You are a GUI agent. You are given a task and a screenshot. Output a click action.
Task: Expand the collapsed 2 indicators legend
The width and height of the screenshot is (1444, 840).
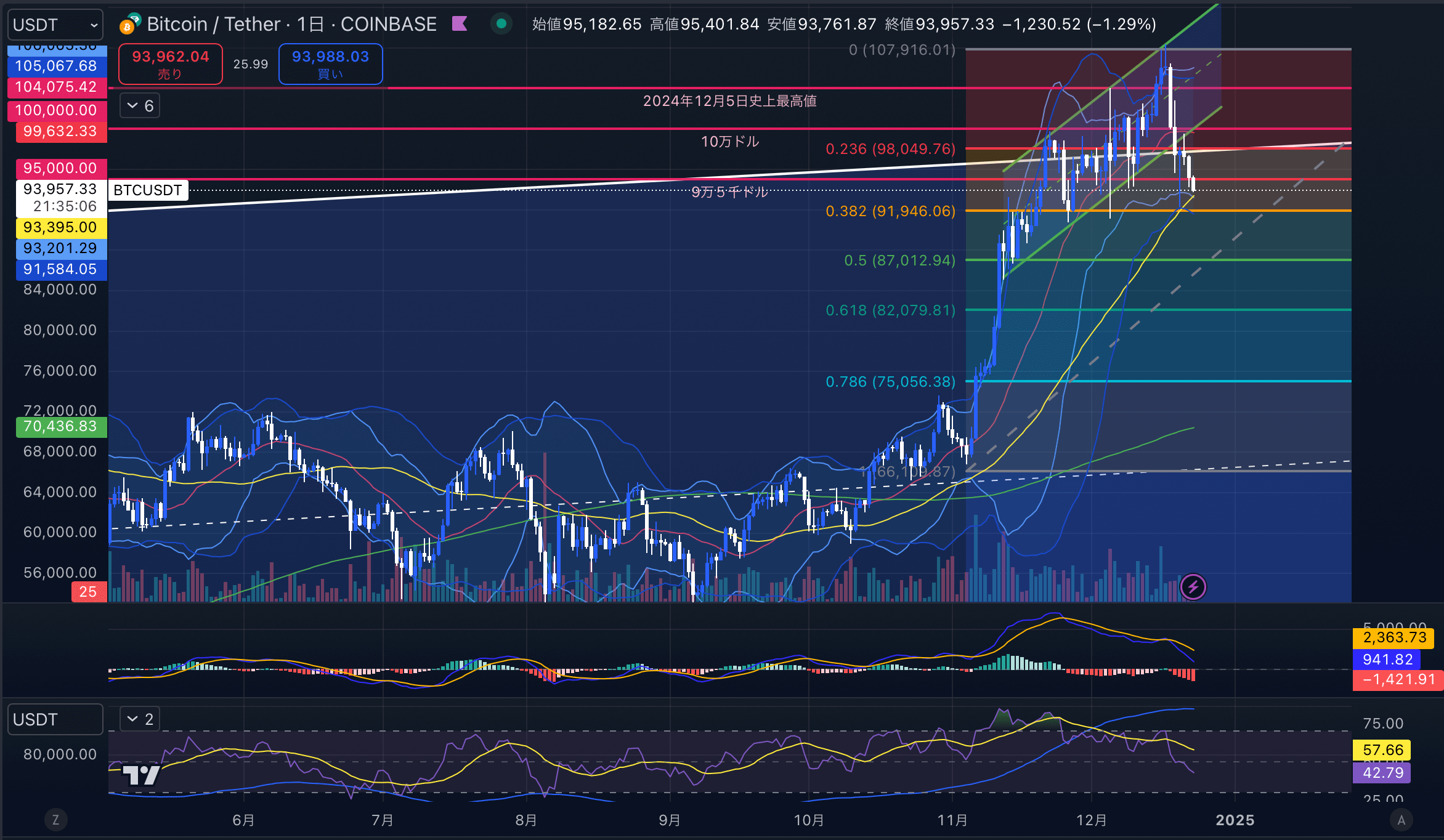pos(140,719)
